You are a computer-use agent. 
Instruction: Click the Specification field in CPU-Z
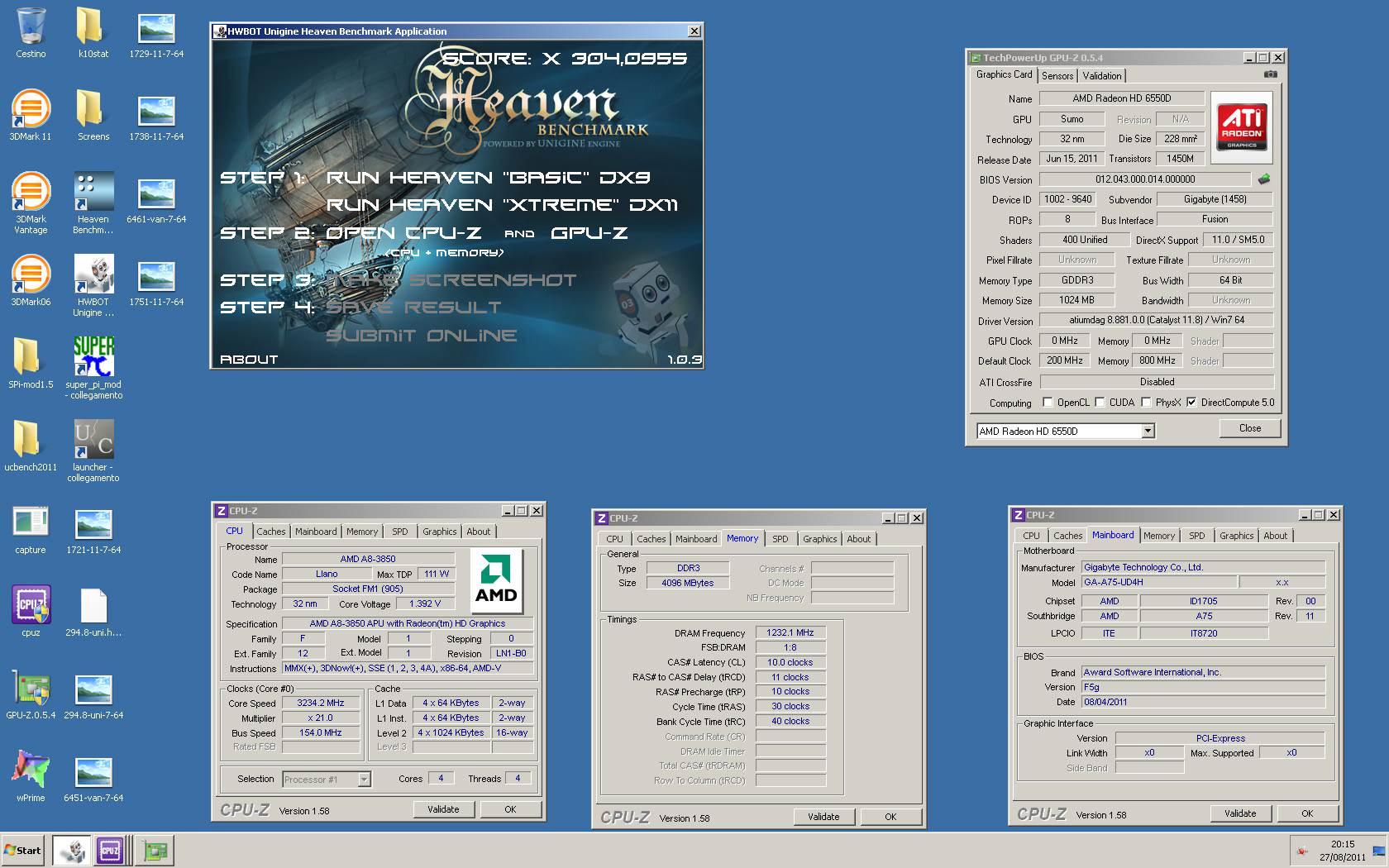click(408, 624)
